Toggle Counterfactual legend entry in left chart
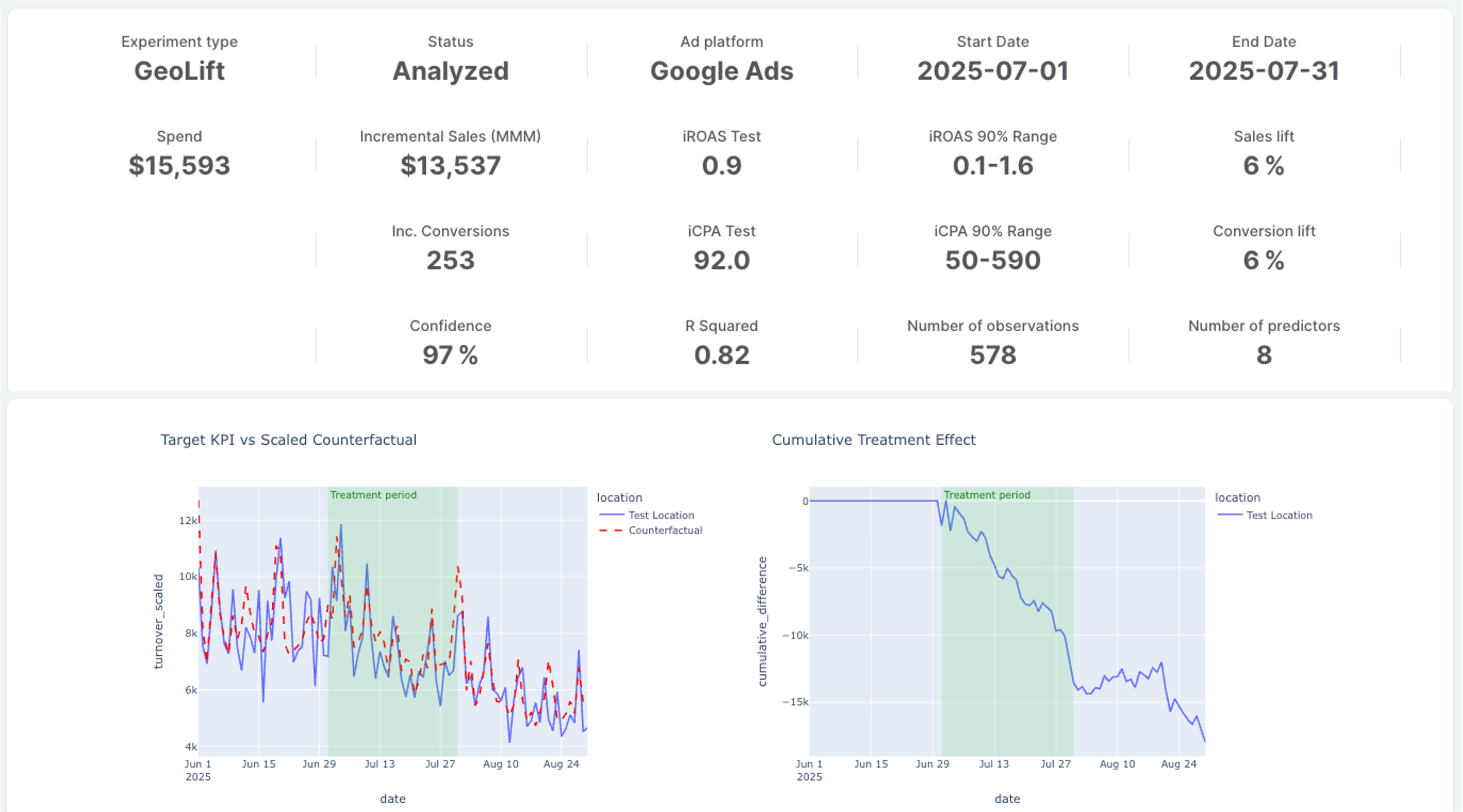1463x812 pixels. [x=665, y=531]
